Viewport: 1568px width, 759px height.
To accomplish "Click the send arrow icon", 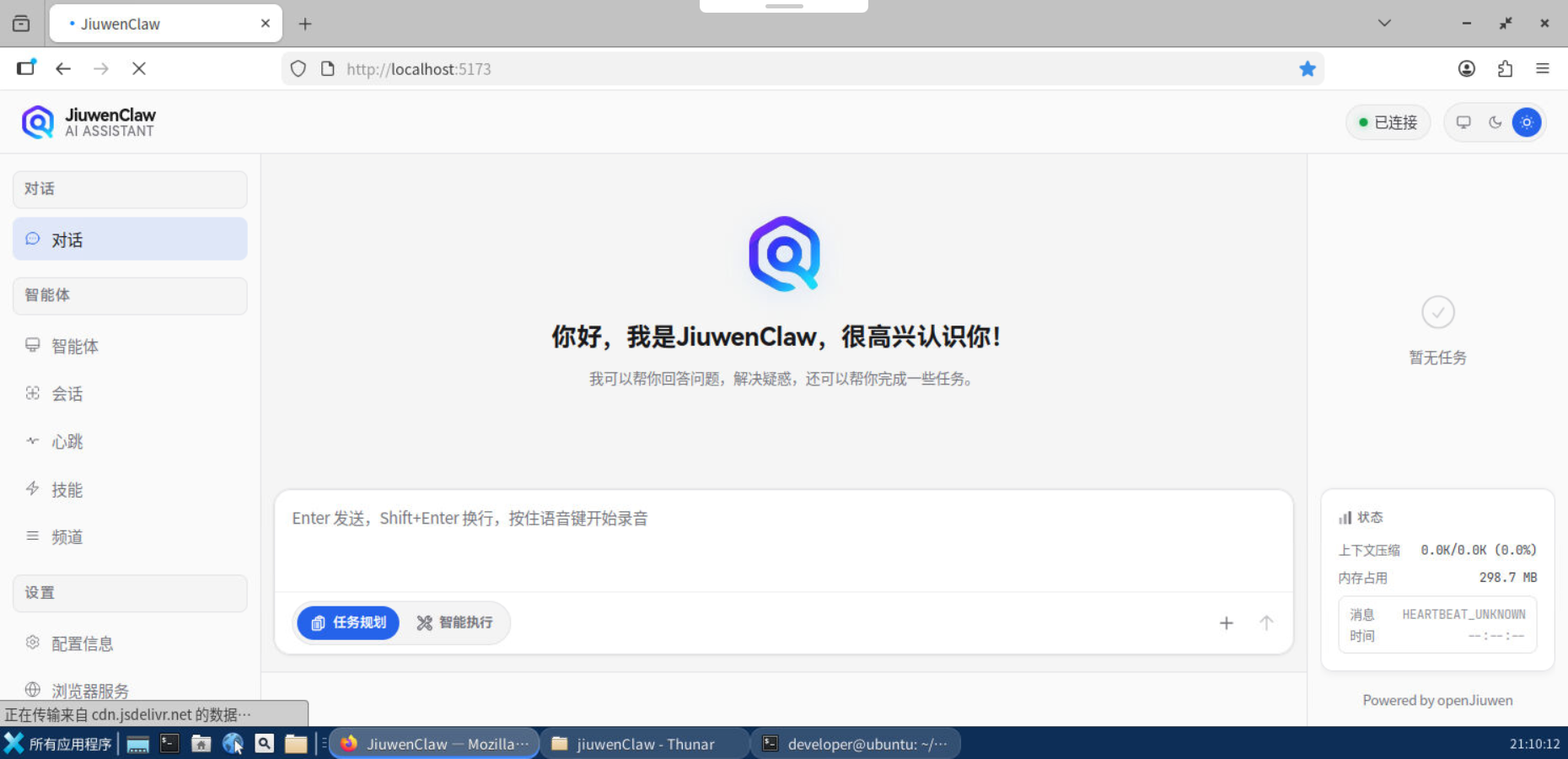I will click(x=1266, y=623).
